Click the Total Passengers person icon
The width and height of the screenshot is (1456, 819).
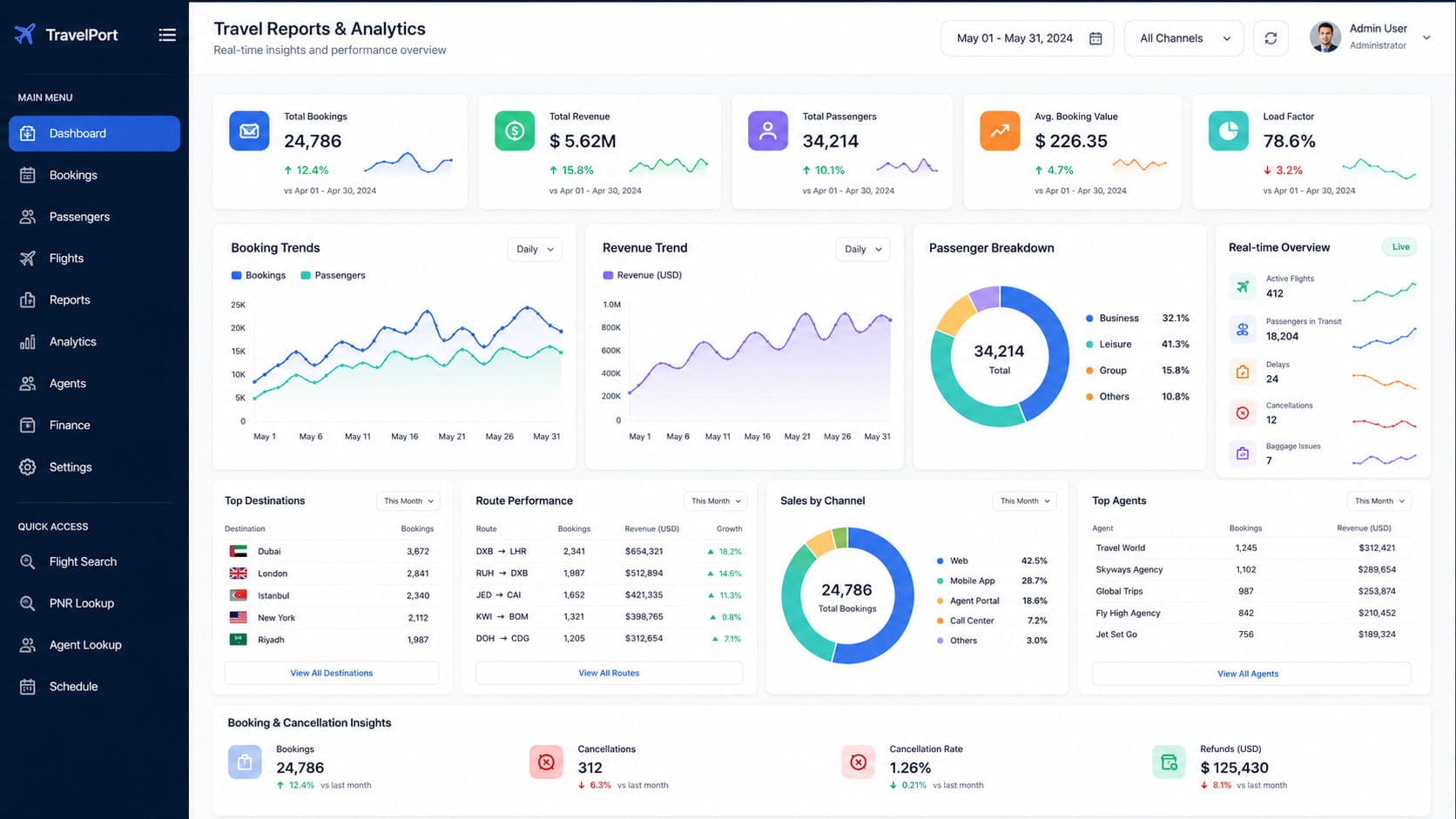coord(767,131)
